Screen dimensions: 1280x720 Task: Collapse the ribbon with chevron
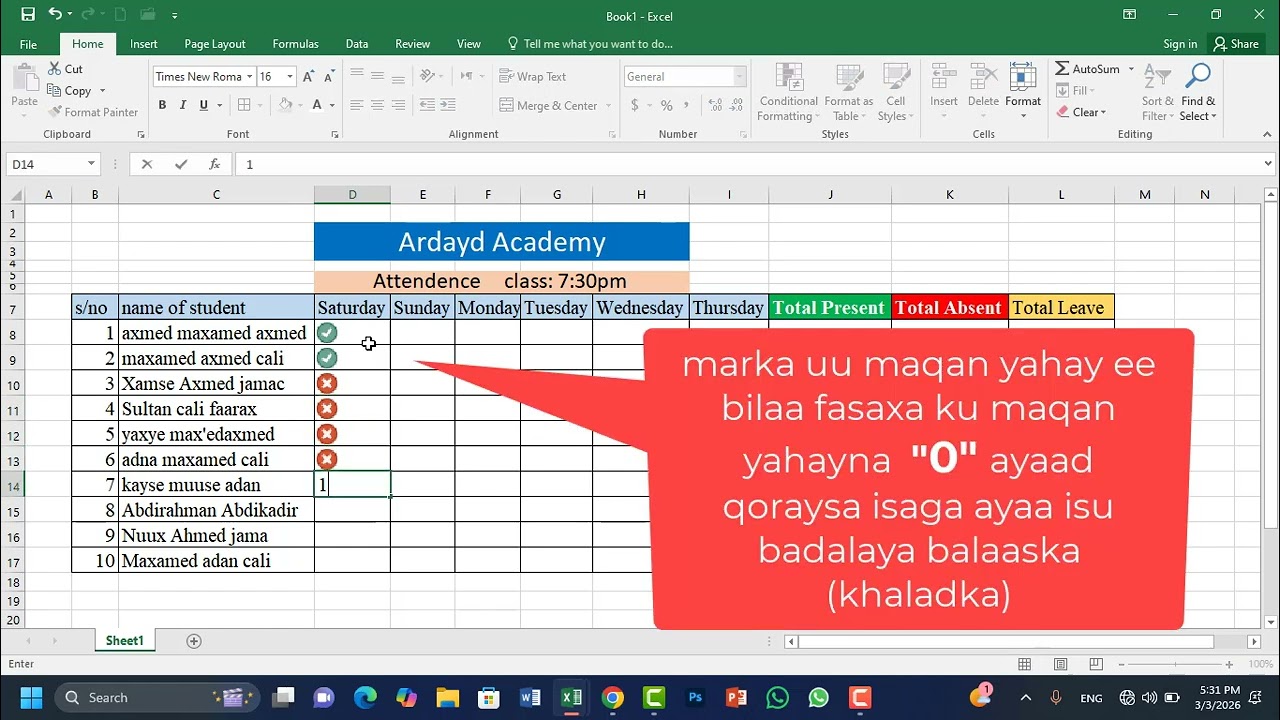pyautogui.click(x=1267, y=134)
